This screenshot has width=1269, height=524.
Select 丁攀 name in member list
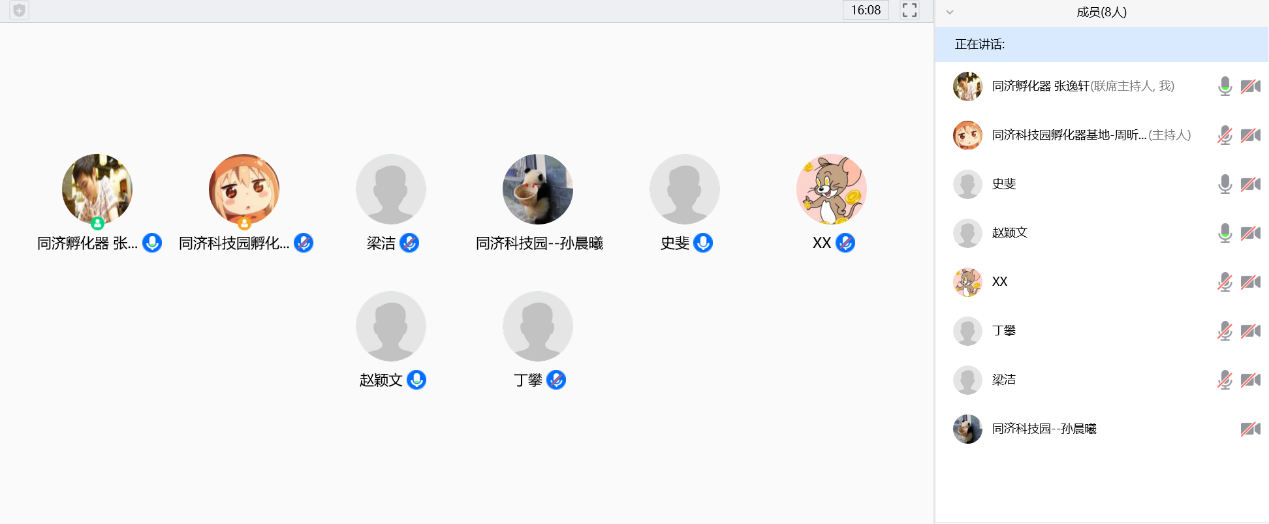coord(1004,331)
